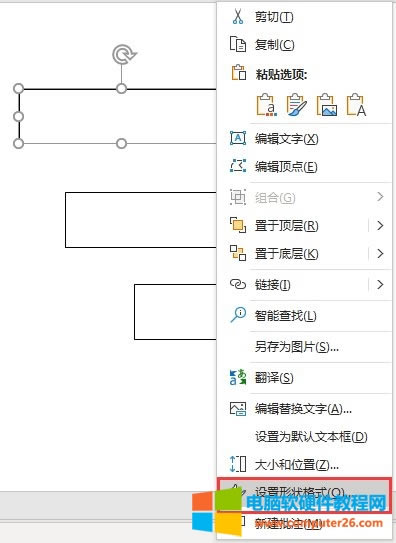Expand the 置于顶层 submenu arrow
The width and height of the screenshot is (396, 543).
tap(380, 226)
